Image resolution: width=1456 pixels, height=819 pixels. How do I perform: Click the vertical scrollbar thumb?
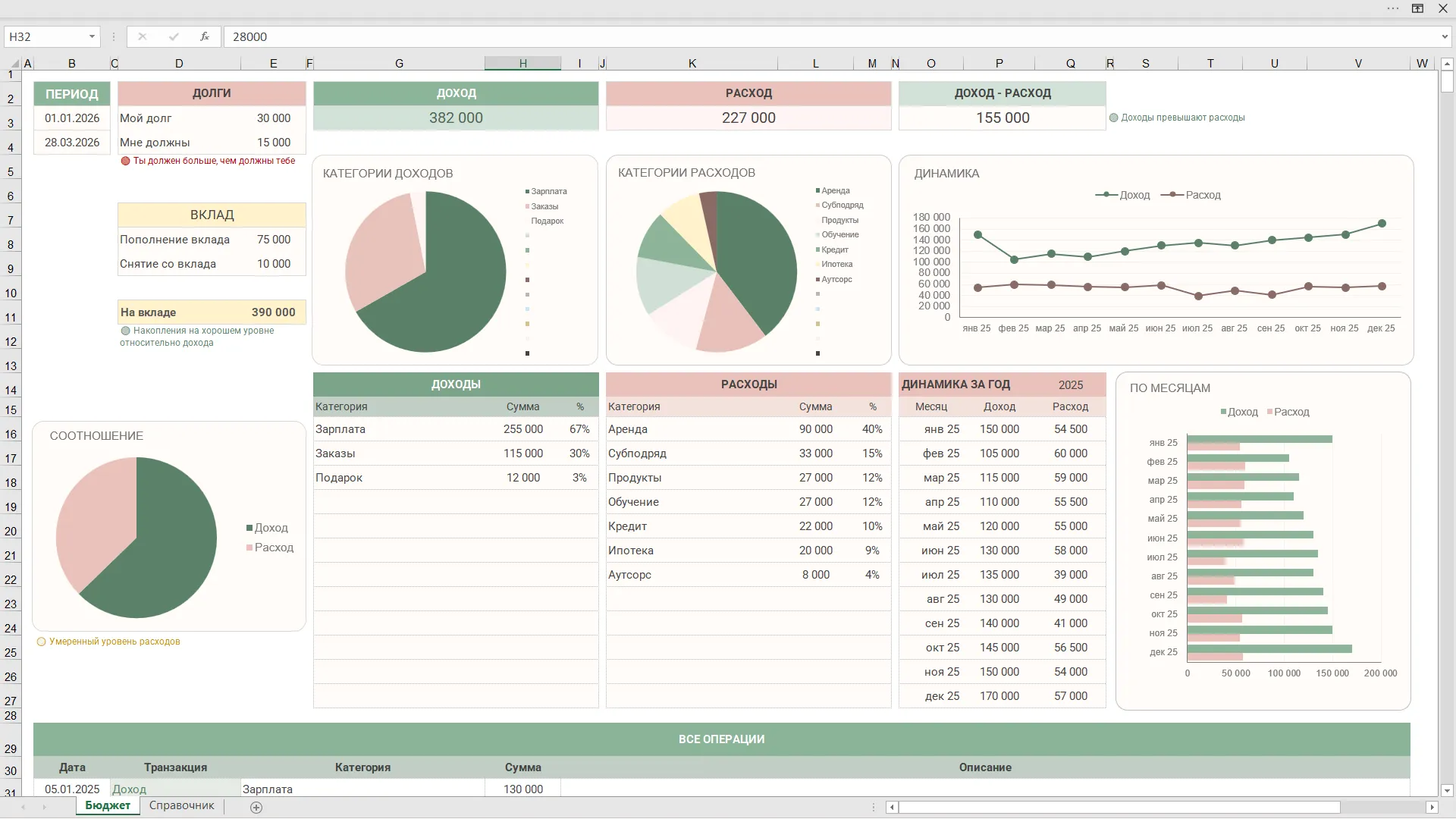[x=1447, y=82]
